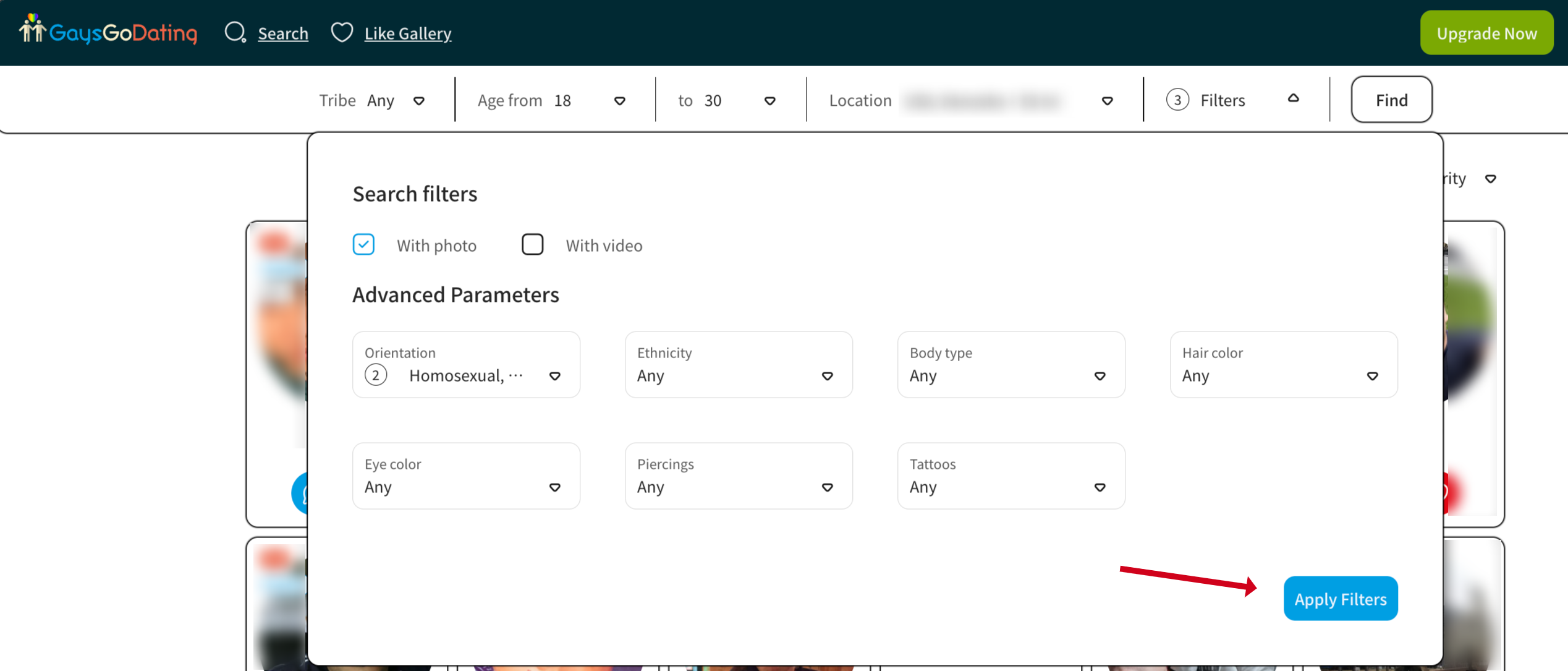
Task: Open the Search navigation link
Action: point(283,33)
